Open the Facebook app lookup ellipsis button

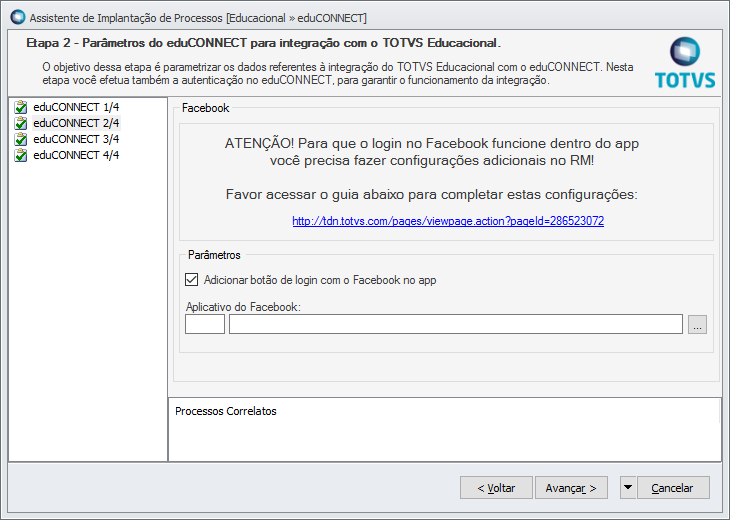point(698,324)
